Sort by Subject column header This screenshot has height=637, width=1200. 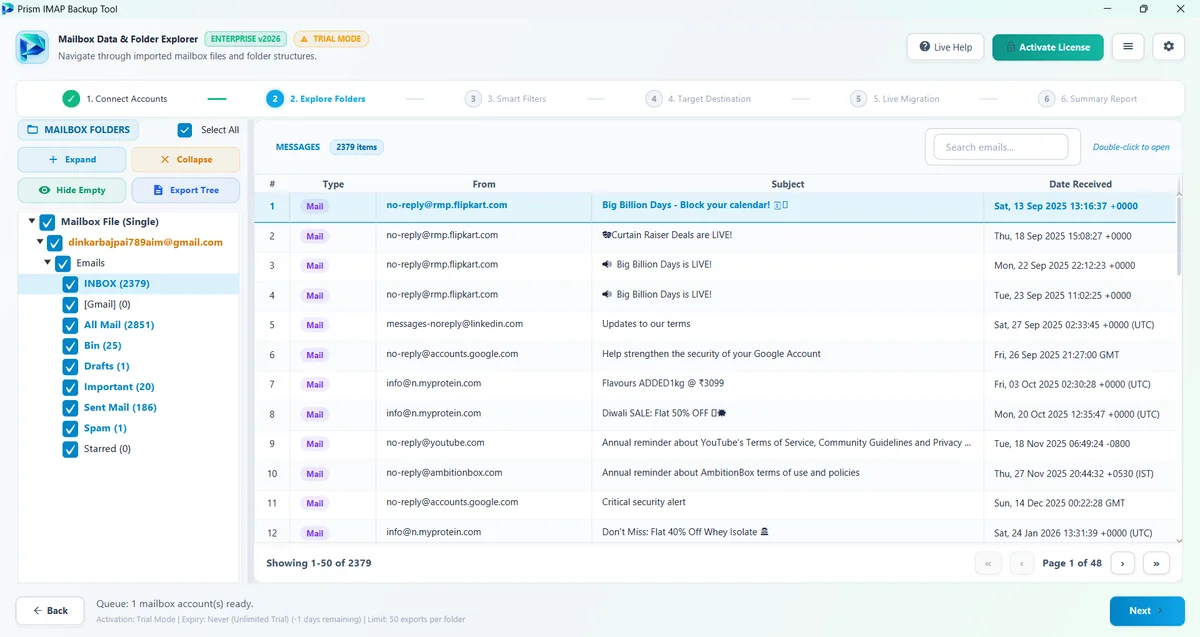788,184
